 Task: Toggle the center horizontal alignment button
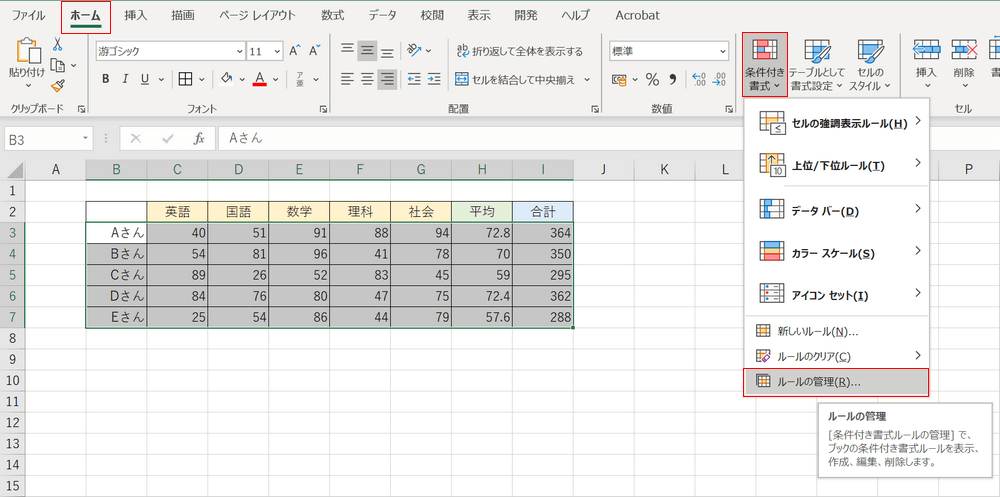pyautogui.click(x=367, y=79)
